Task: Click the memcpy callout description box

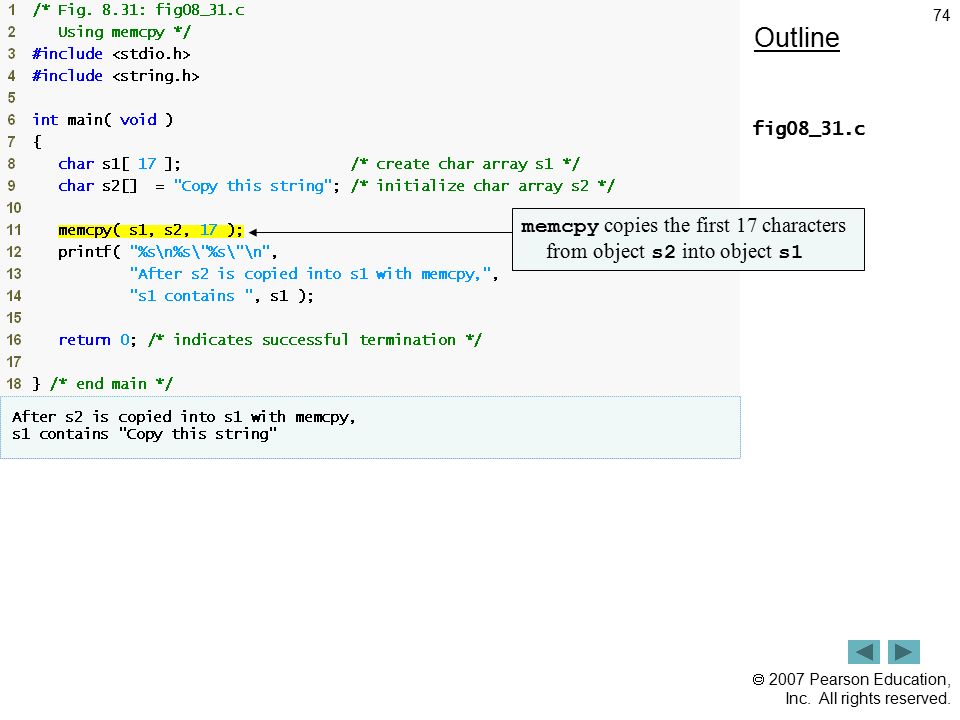Action: tap(688, 239)
